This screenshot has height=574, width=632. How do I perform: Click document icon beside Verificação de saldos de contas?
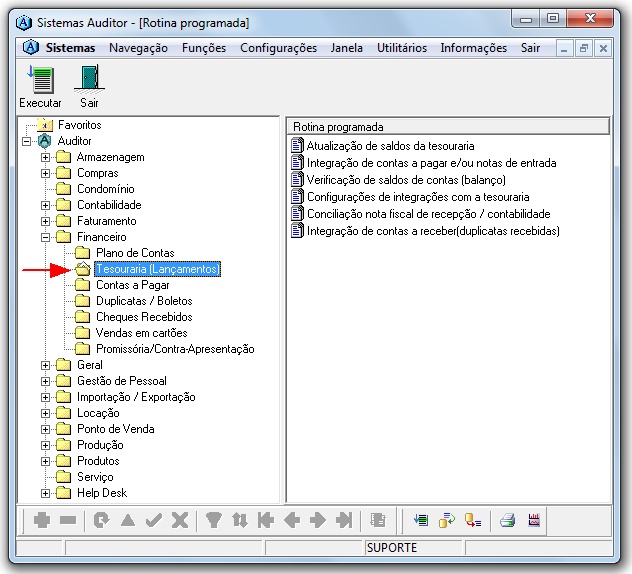click(297, 179)
